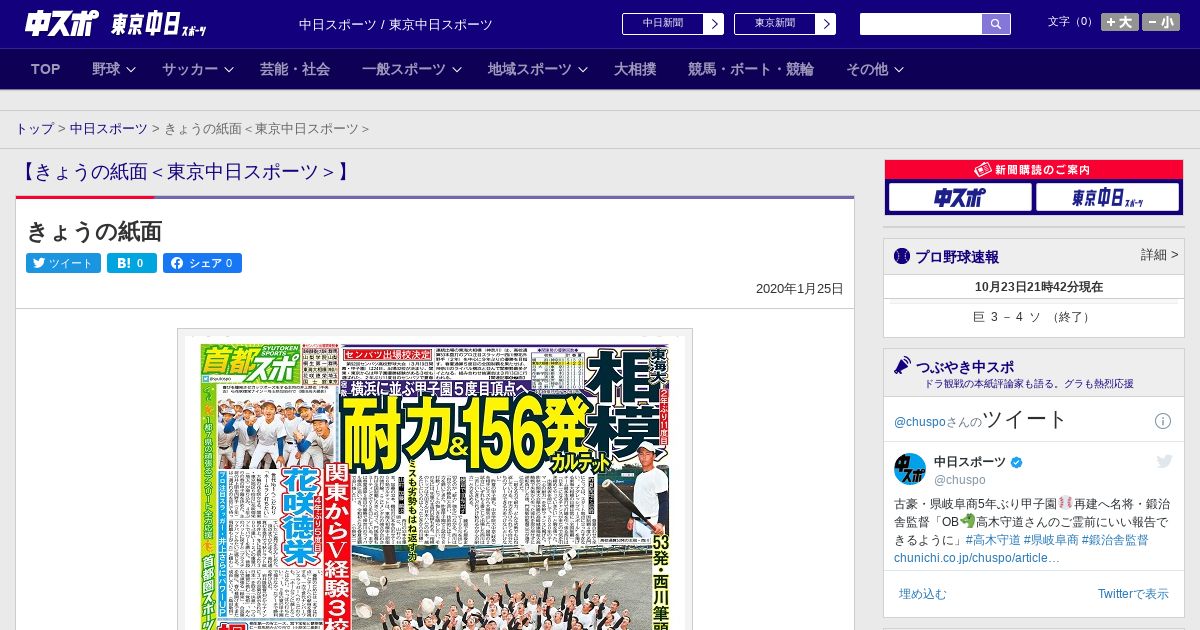Open the newspaper front page image
Screen dimensions: 1200x630
click(435, 480)
